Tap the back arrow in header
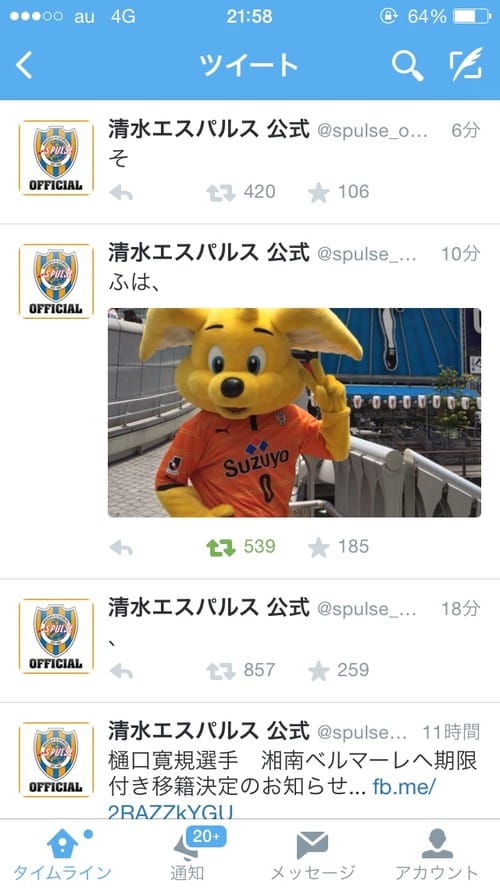Screen dimensions: 500x888 (x=24, y=65)
